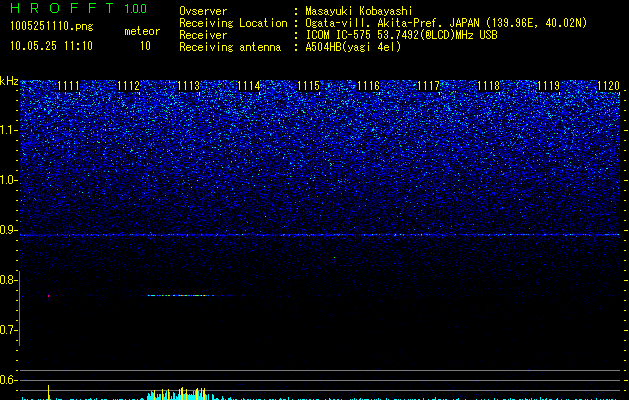The width and height of the screenshot is (629, 400).
Task: Click the continuous horizontal line near 0.89 kHz
Action: coord(320,235)
